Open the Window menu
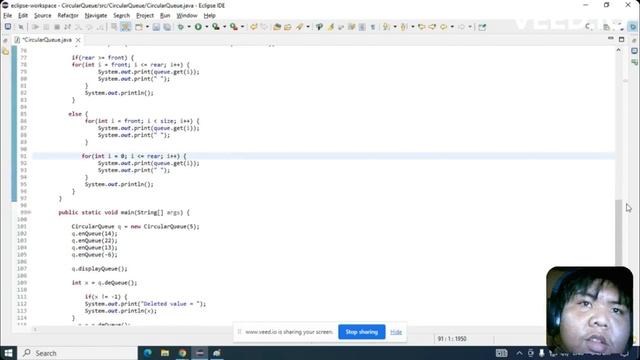The height and width of the screenshot is (360, 640). click(187, 16)
